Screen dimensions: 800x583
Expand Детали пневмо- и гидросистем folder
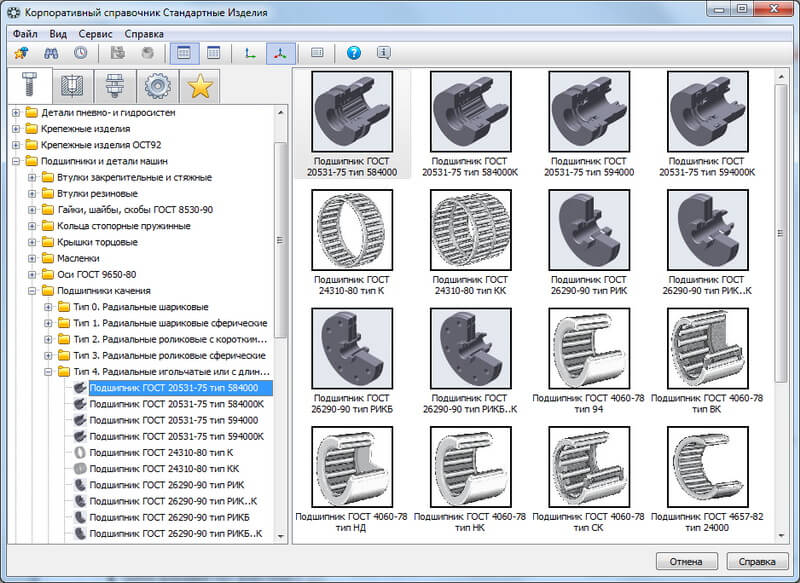pyautogui.click(x=16, y=113)
